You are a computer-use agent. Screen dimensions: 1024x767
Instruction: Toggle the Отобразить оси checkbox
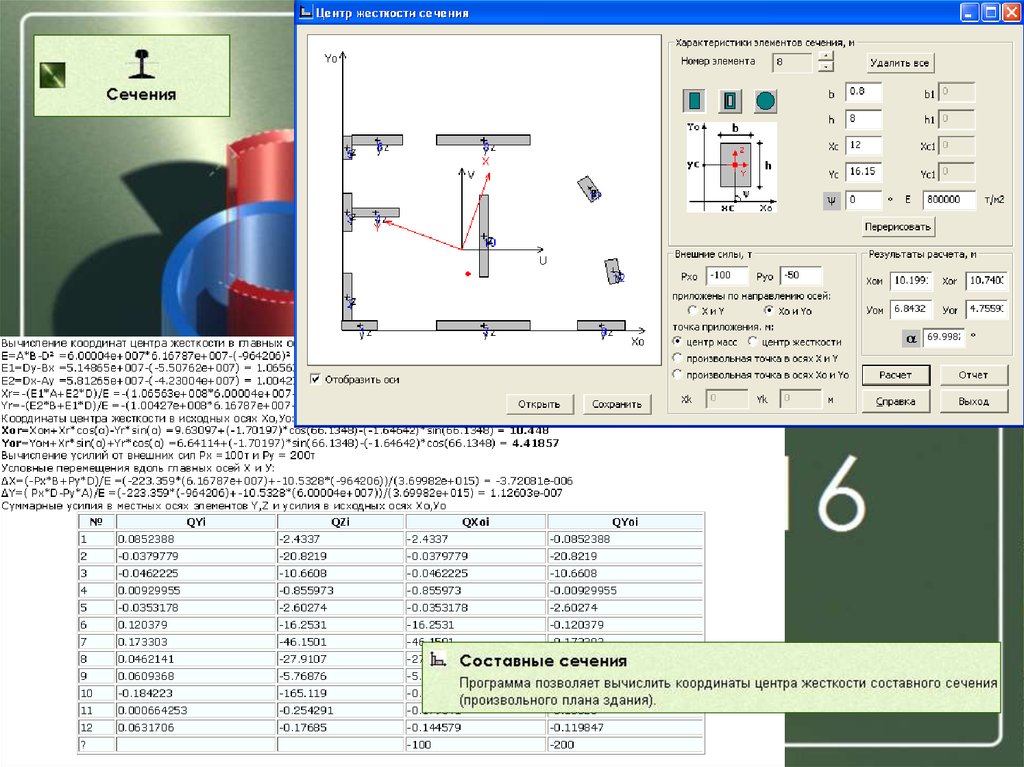point(316,379)
